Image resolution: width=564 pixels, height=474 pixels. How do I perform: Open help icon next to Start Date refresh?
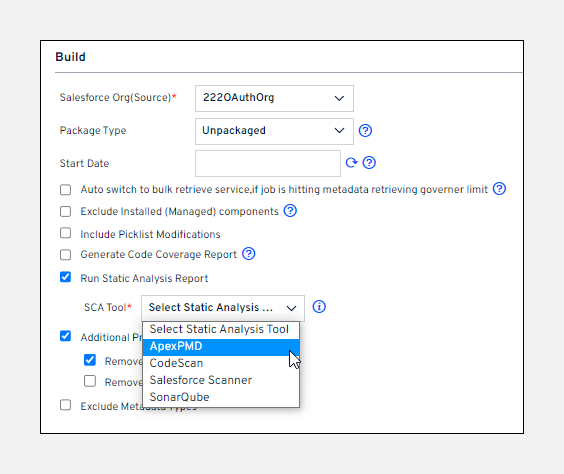(x=369, y=163)
